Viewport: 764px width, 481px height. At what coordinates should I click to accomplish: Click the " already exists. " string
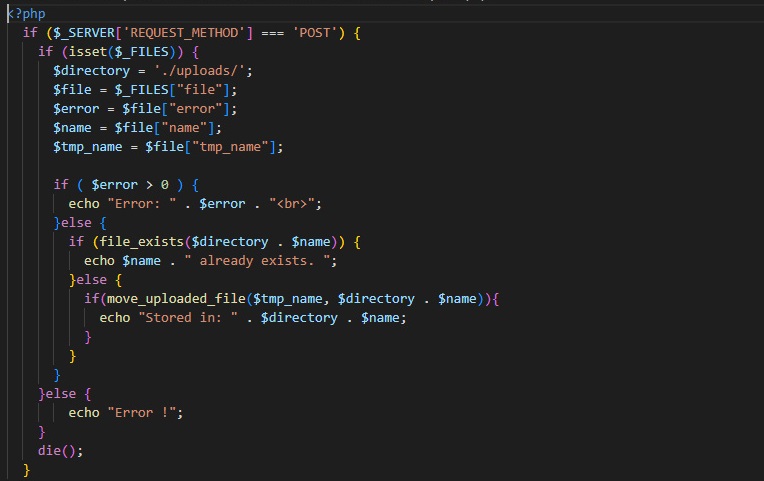point(257,261)
